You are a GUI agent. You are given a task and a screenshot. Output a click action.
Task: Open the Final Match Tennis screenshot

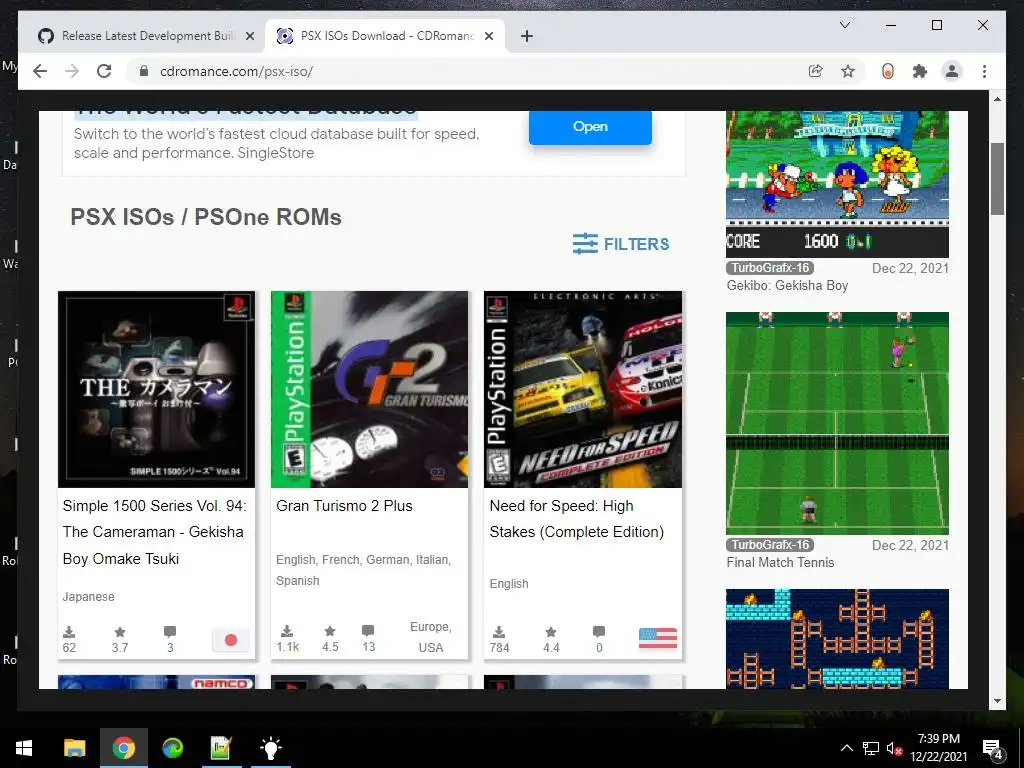pyautogui.click(x=837, y=423)
